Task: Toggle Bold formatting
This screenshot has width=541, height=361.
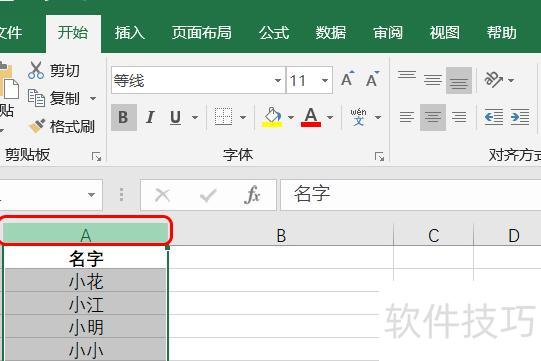Action: (124, 117)
